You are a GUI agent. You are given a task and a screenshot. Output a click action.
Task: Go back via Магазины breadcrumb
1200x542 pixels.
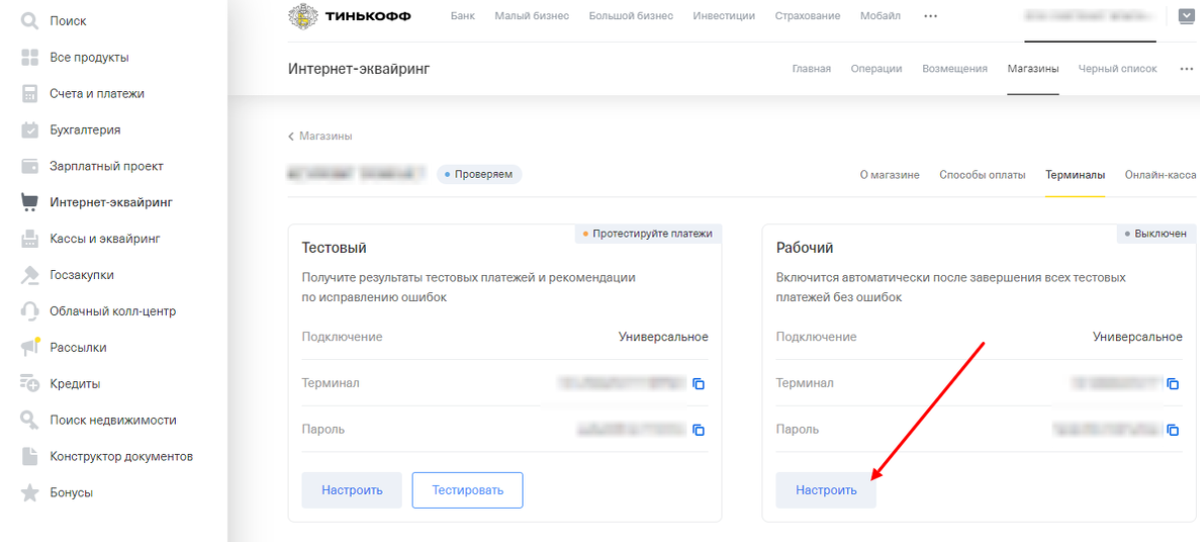click(x=320, y=136)
